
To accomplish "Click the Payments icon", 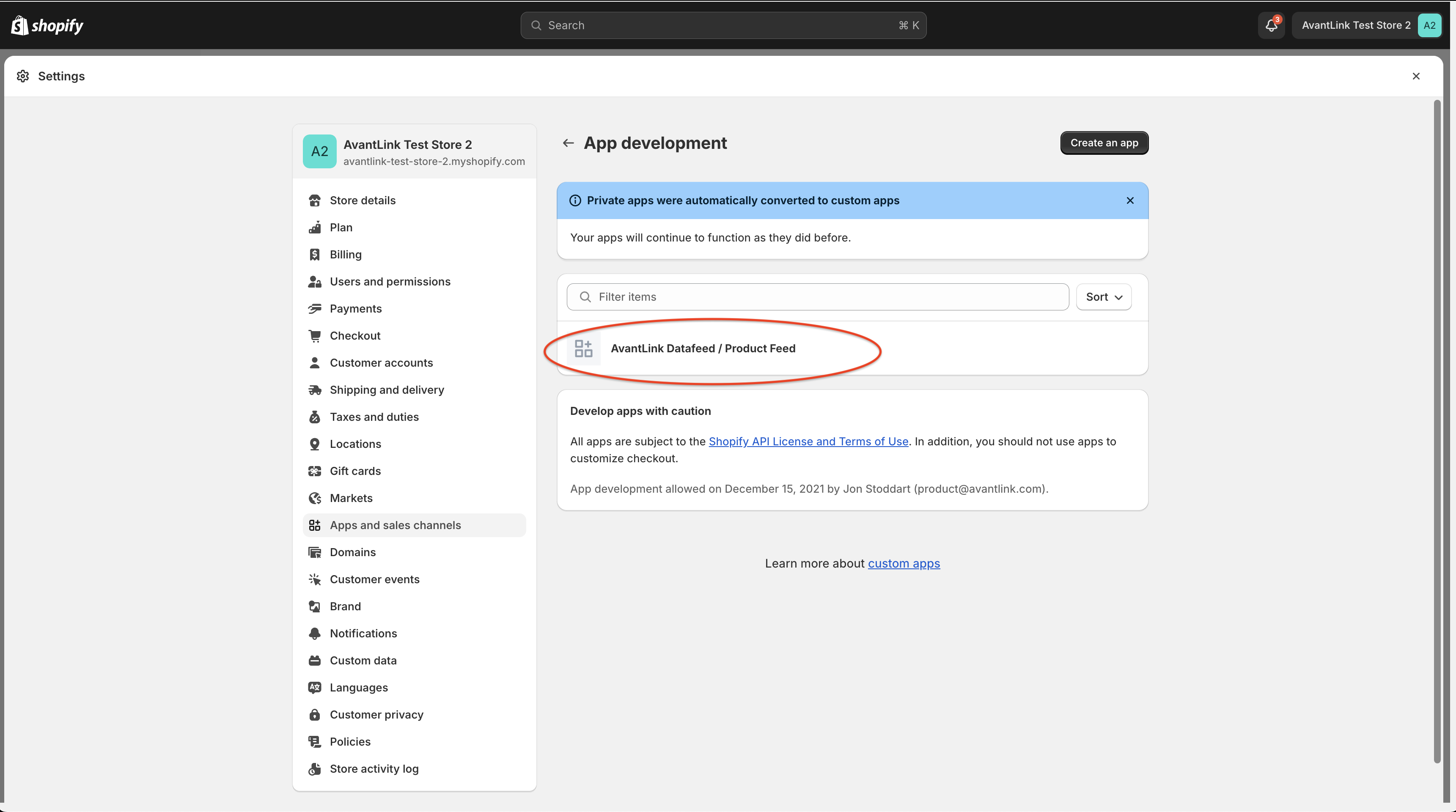I will point(315,309).
